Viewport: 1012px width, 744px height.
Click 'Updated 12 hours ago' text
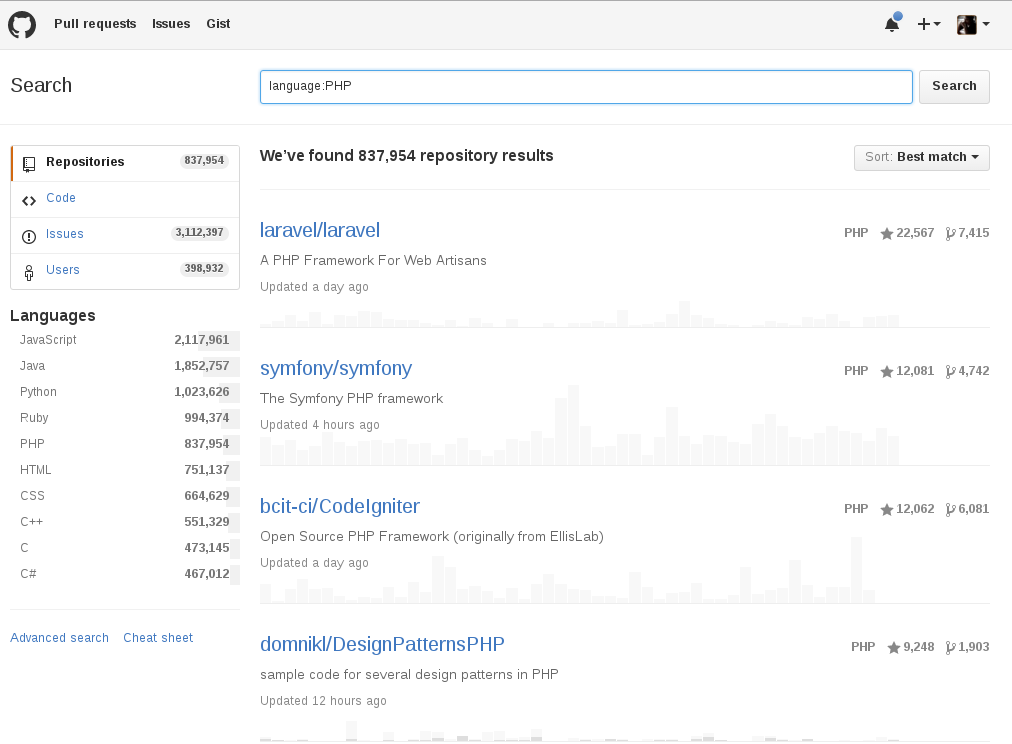pyautogui.click(x=323, y=701)
